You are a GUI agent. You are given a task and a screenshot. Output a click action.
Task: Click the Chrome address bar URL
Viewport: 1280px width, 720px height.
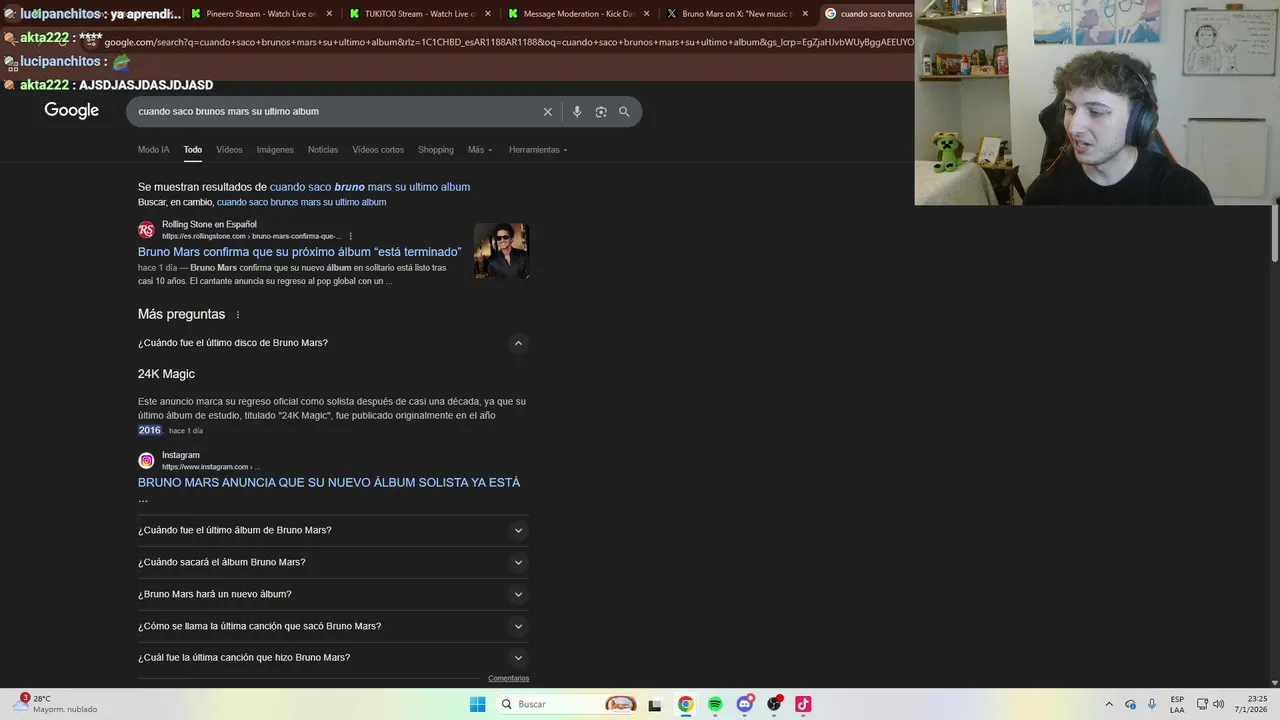[x=508, y=42]
